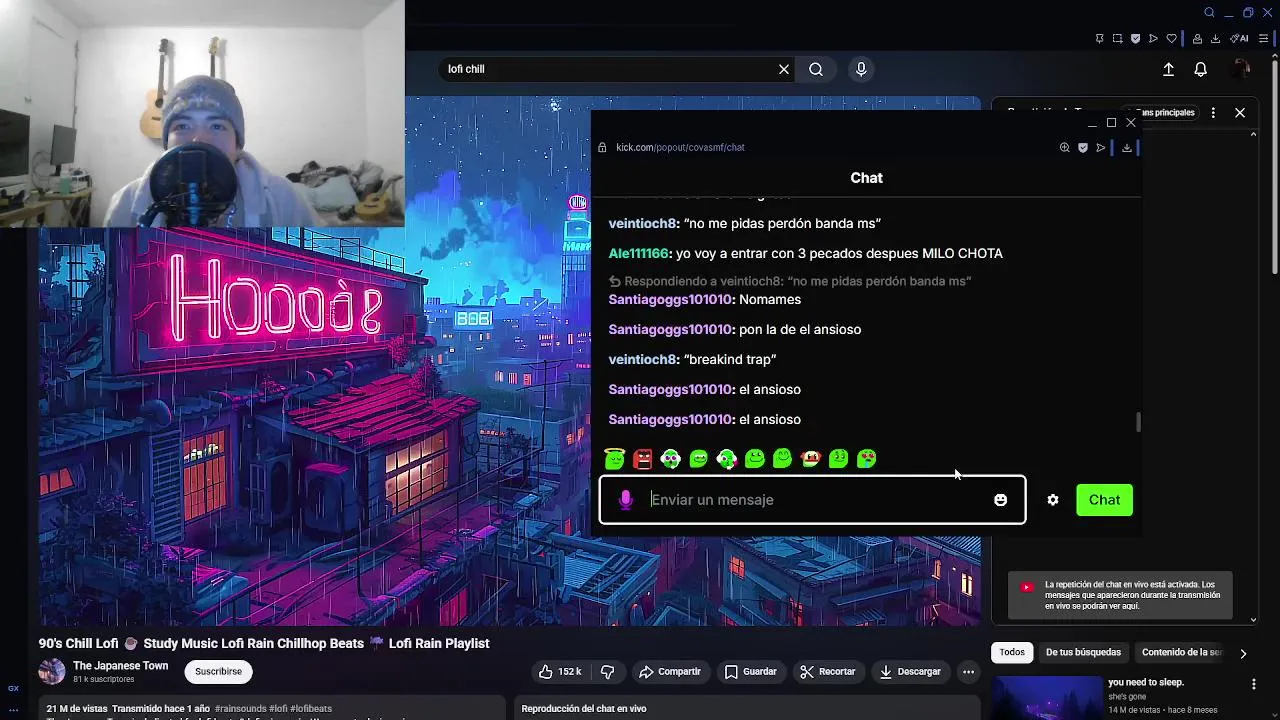Insert the red angry face emote
Screen dimensions: 1280x720
click(643, 459)
